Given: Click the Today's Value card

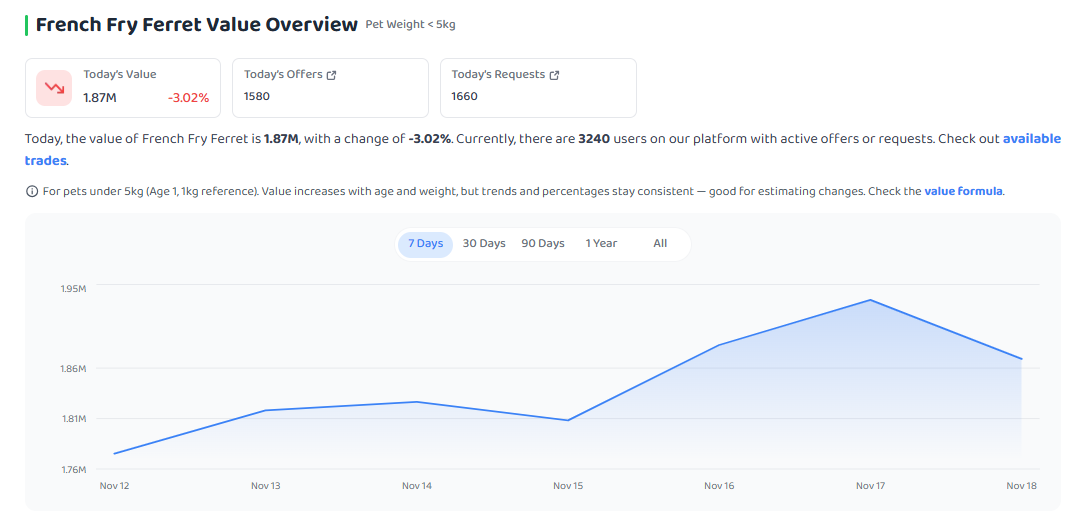Looking at the screenshot, I should tap(123, 88).
